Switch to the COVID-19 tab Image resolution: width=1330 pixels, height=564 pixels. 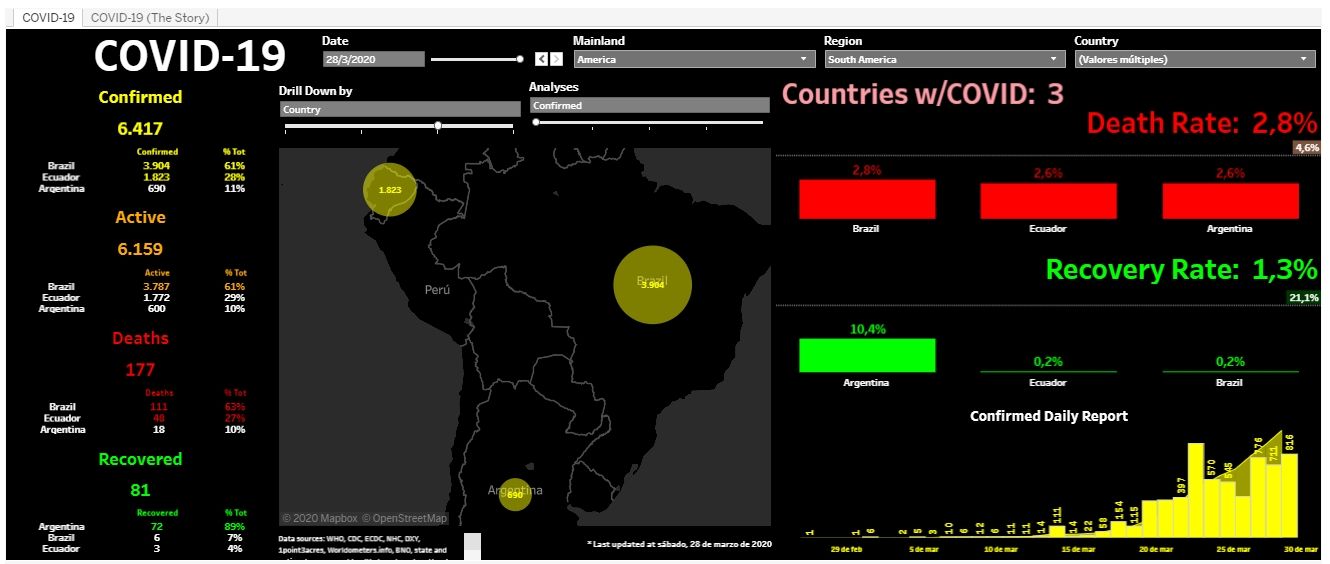click(x=48, y=18)
